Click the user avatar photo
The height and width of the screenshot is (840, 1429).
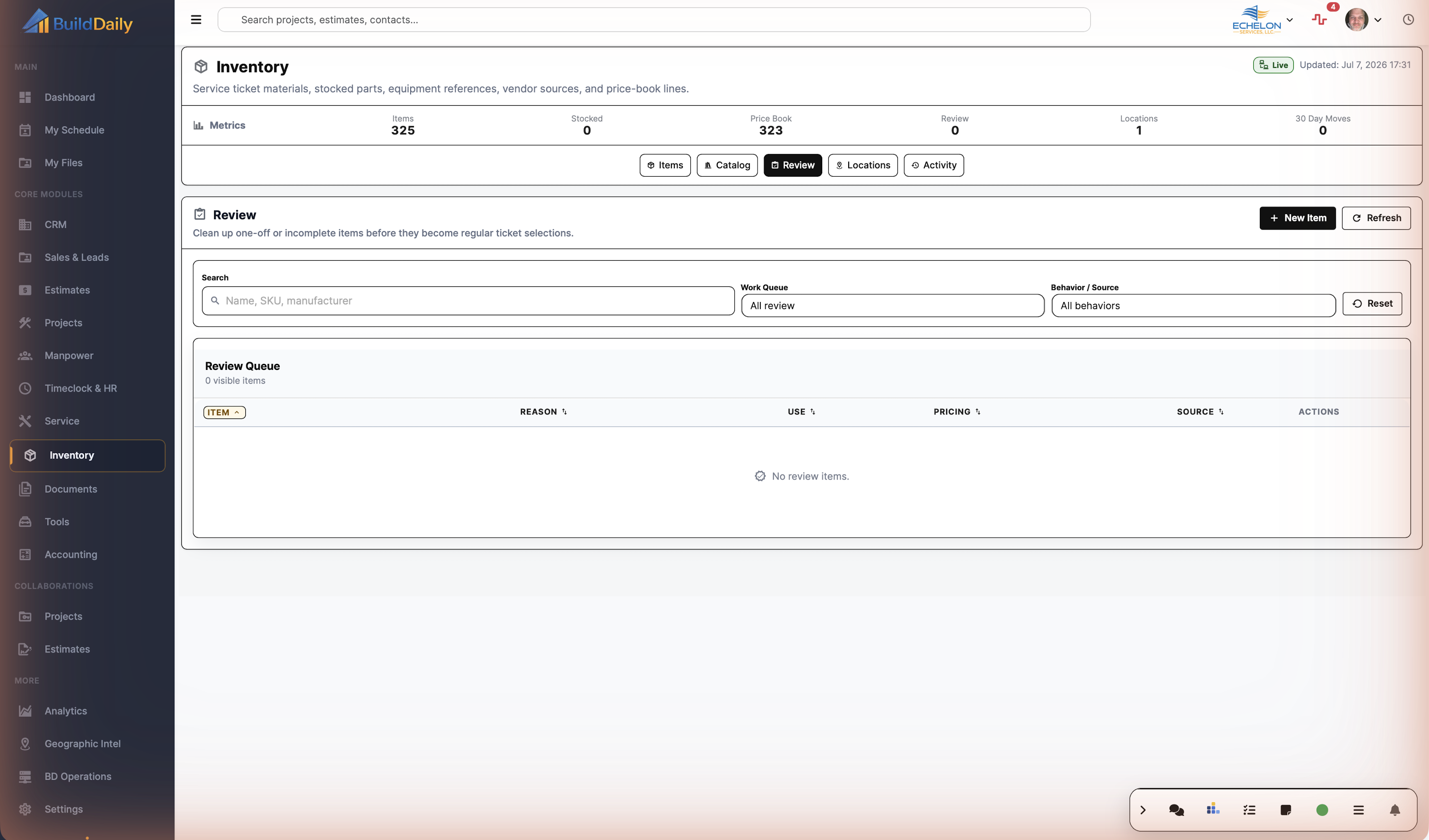pos(1356,20)
